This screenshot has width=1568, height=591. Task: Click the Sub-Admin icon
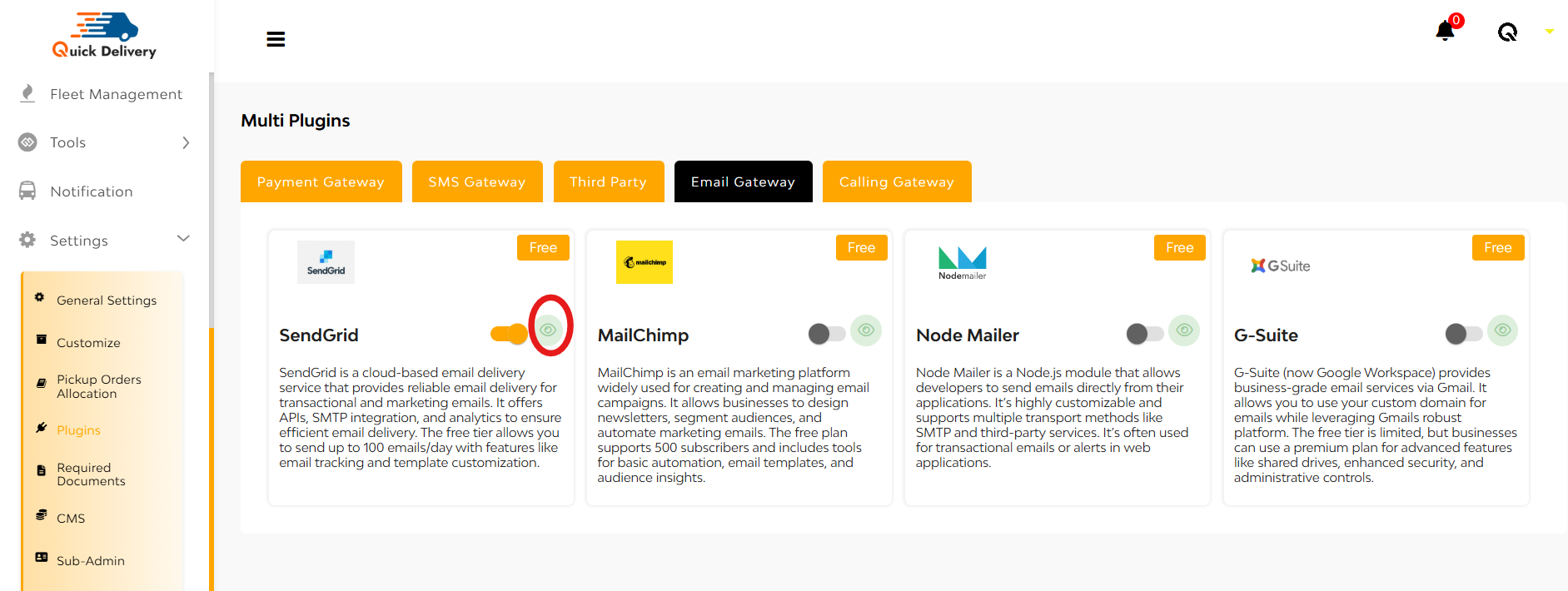pos(41,558)
